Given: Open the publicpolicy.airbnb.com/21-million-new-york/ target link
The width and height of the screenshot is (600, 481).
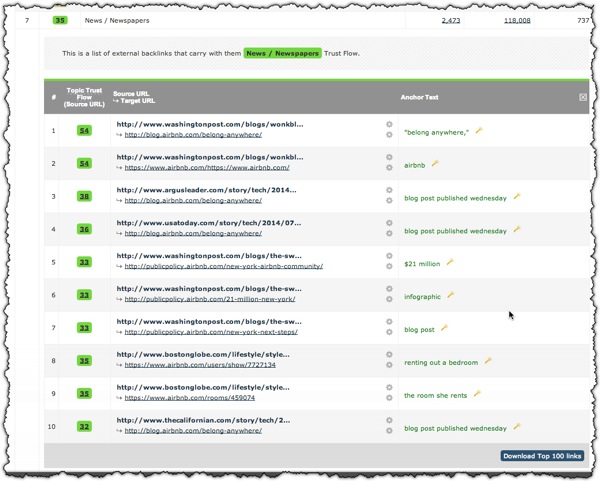Looking at the screenshot, I should [x=188, y=301].
